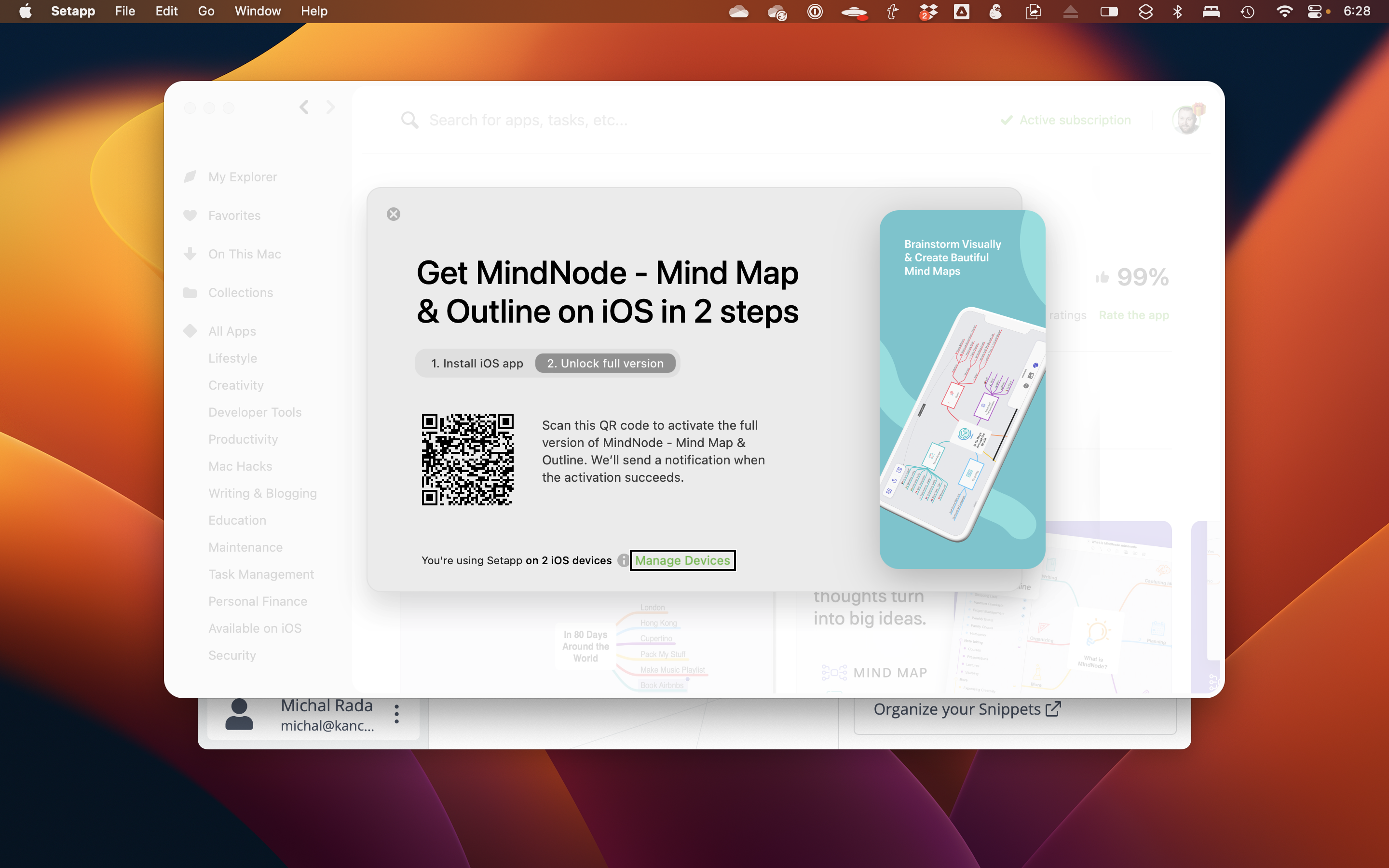
Task: Select Unlock full version step
Action: tap(605, 364)
